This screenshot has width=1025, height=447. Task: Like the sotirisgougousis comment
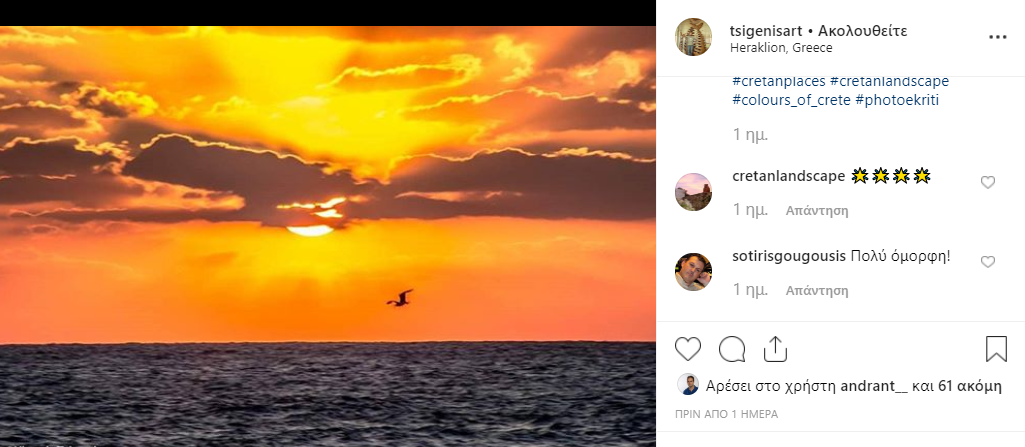coord(988,262)
